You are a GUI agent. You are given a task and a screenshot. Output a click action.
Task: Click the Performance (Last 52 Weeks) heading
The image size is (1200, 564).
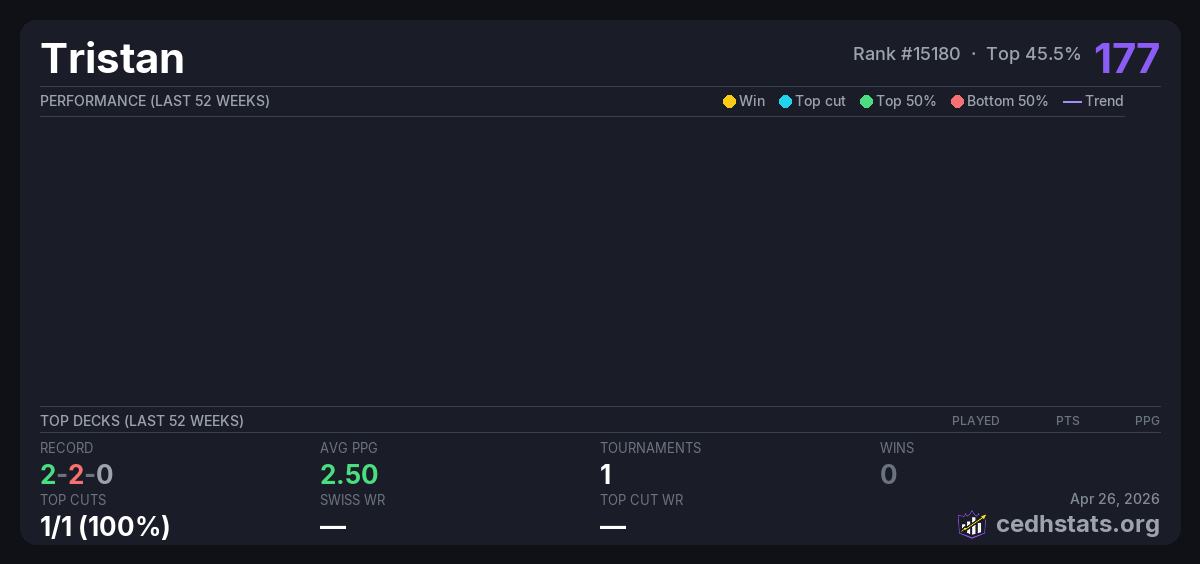[x=155, y=101]
